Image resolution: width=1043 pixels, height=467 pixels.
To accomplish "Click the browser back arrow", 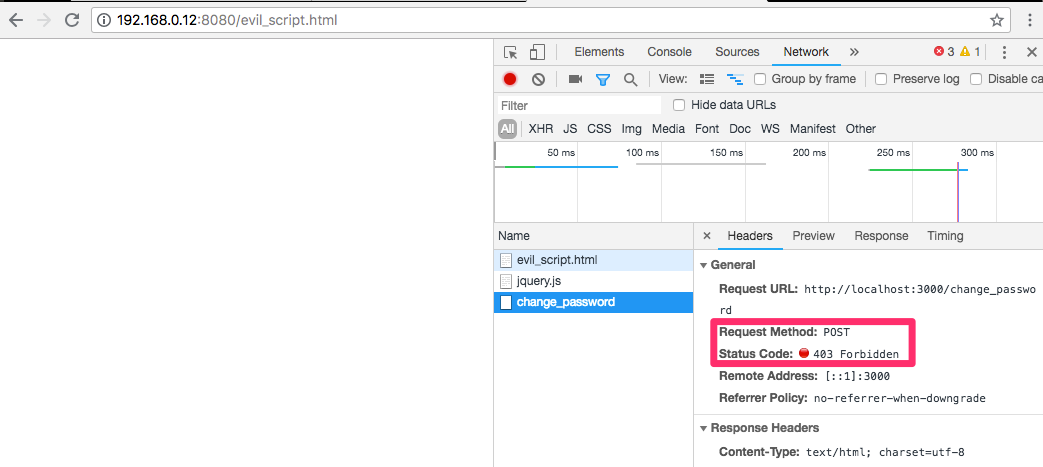I will click(x=15, y=20).
